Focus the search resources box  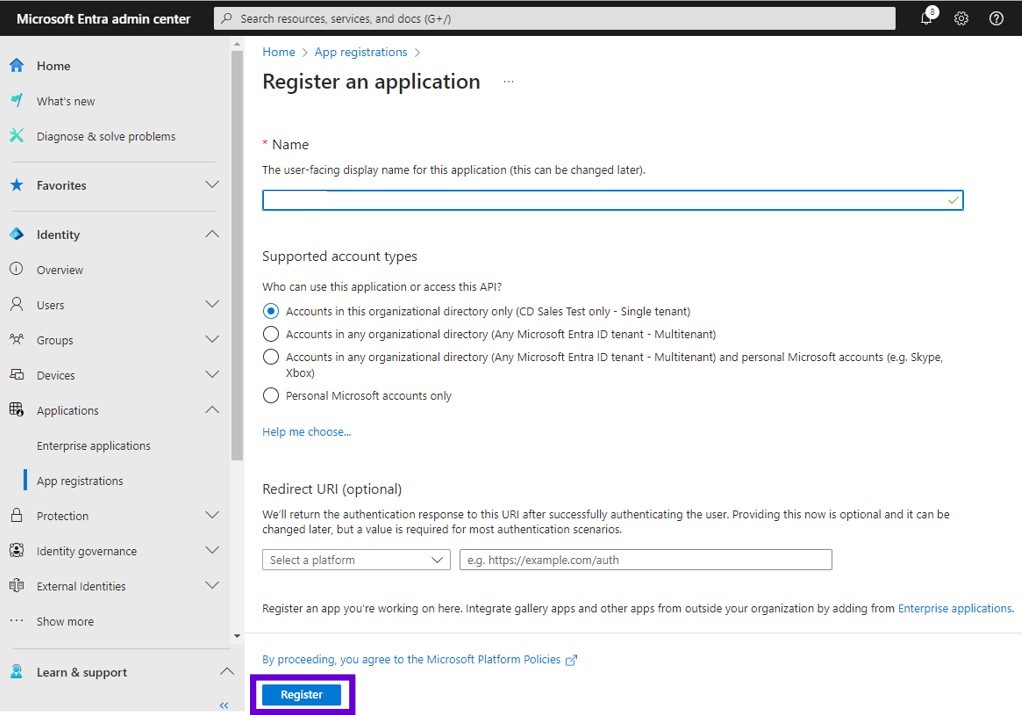click(x=554, y=18)
